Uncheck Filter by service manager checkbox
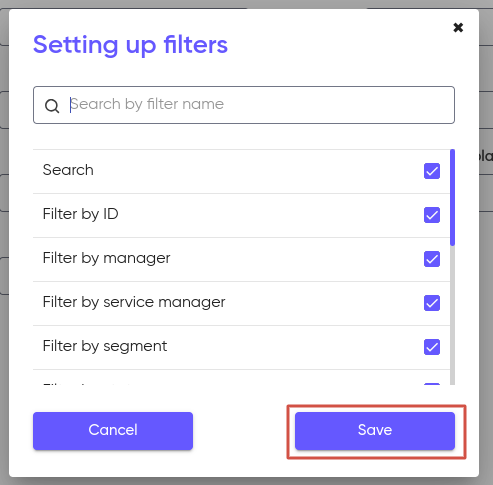Image resolution: width=493 pixels, height=485 pixels. [432, 303]
